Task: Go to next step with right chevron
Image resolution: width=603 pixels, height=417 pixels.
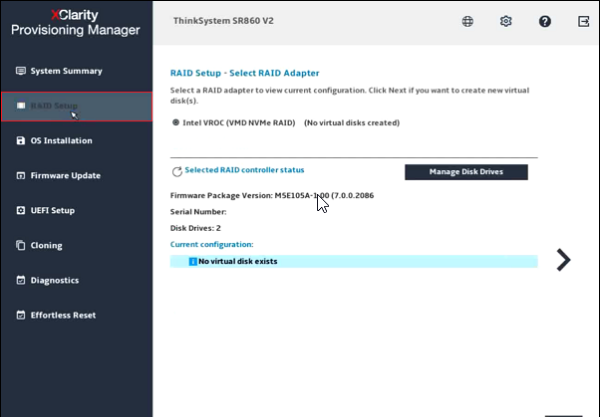Action: [x=563, y=260]
